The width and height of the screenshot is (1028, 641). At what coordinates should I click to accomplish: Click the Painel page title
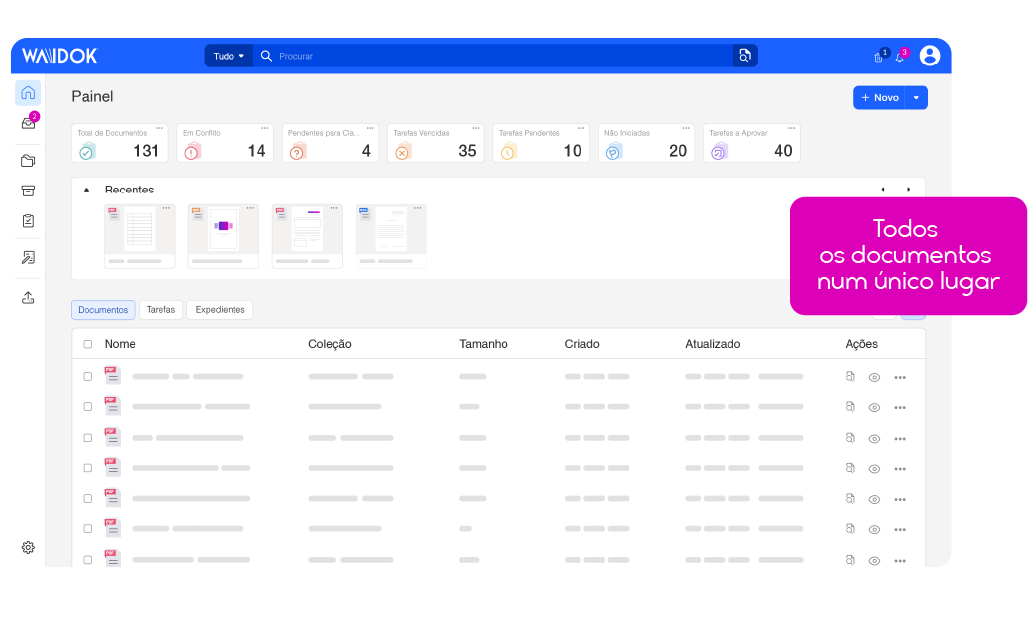(92, 96)
